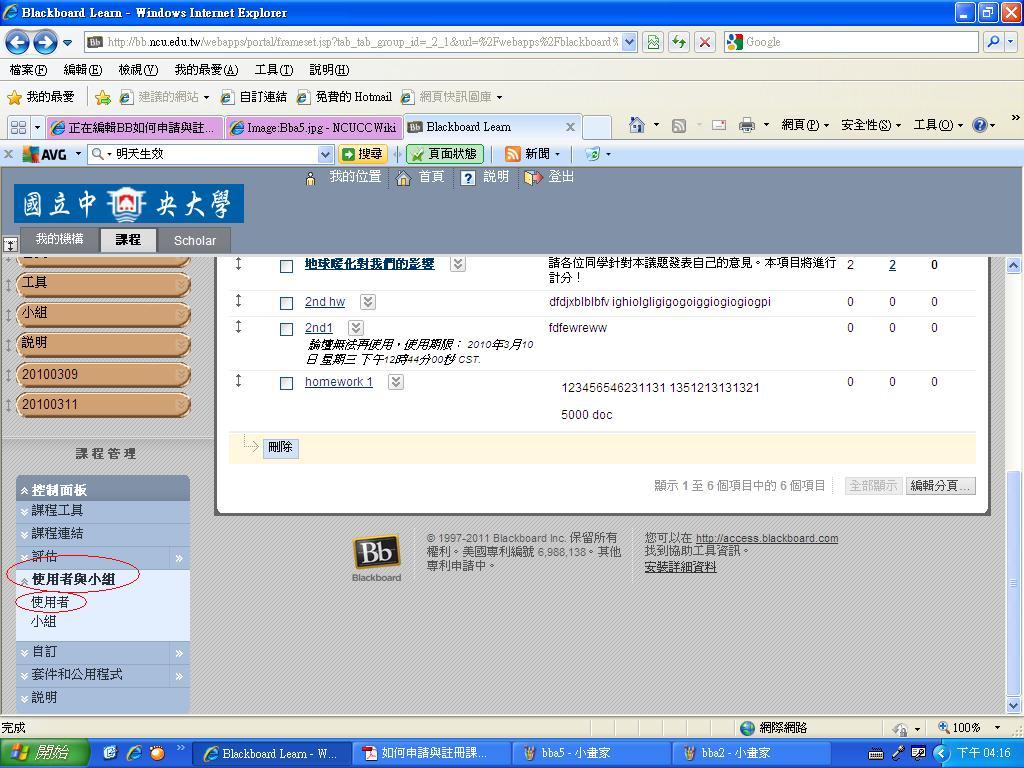The width and height of the screenshot is (1024, 768).
Task: Click the IE Refresh page icon
Action: (679, 42)
